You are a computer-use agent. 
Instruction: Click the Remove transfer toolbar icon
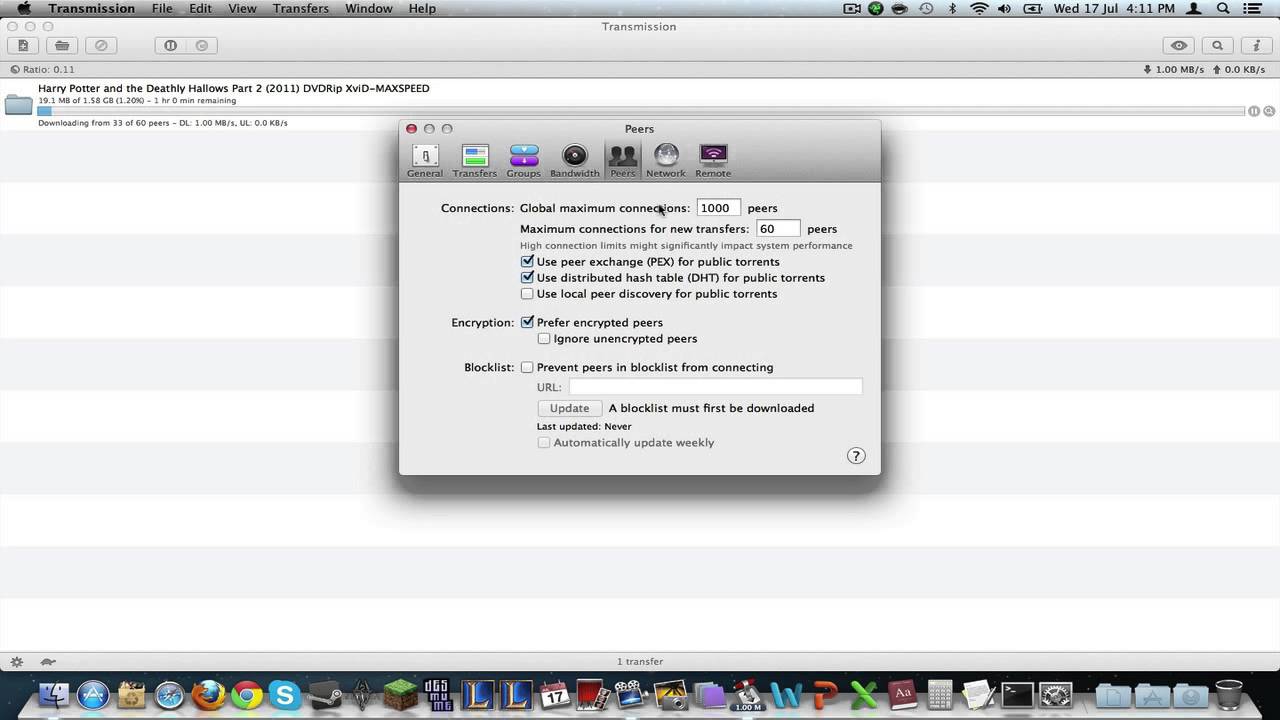(101, 45)
